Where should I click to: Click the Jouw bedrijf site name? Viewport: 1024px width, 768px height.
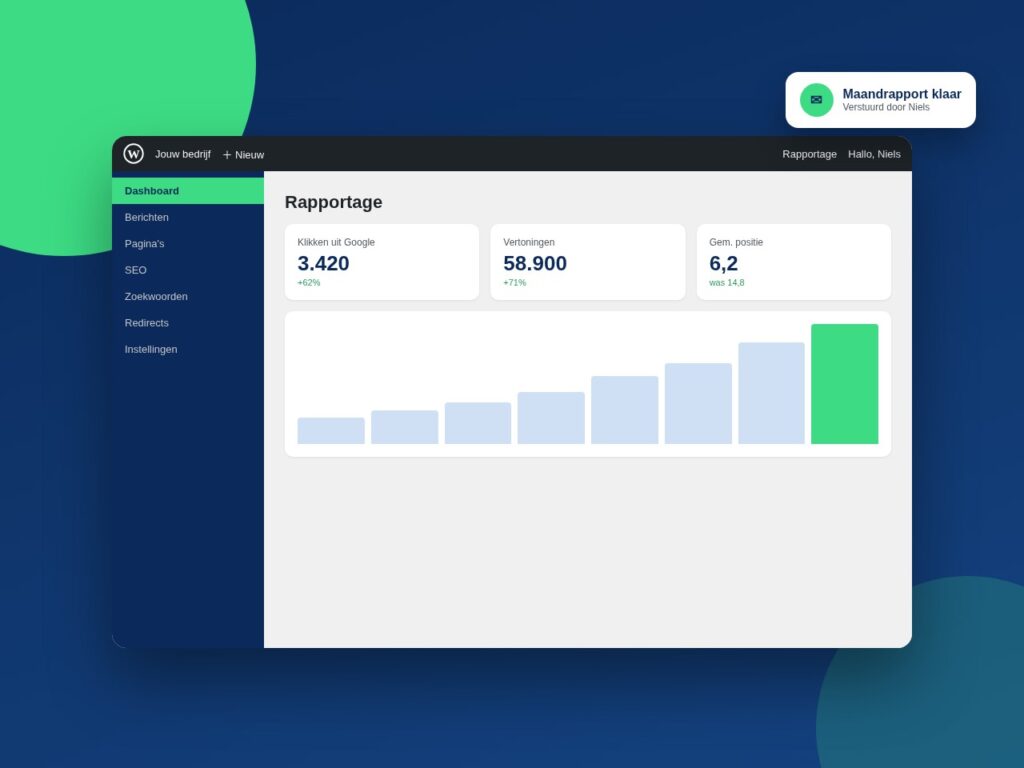click(183, 154)
